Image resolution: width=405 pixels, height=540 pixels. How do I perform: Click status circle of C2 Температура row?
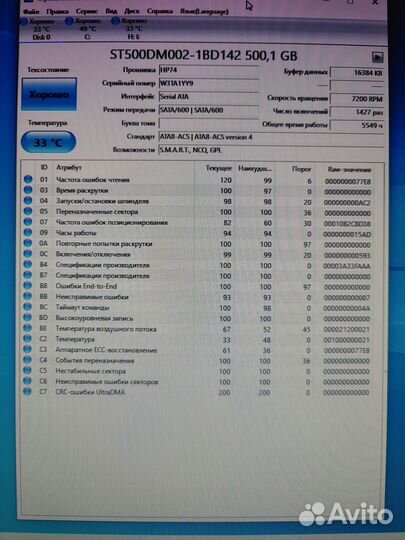coord(28,339)
